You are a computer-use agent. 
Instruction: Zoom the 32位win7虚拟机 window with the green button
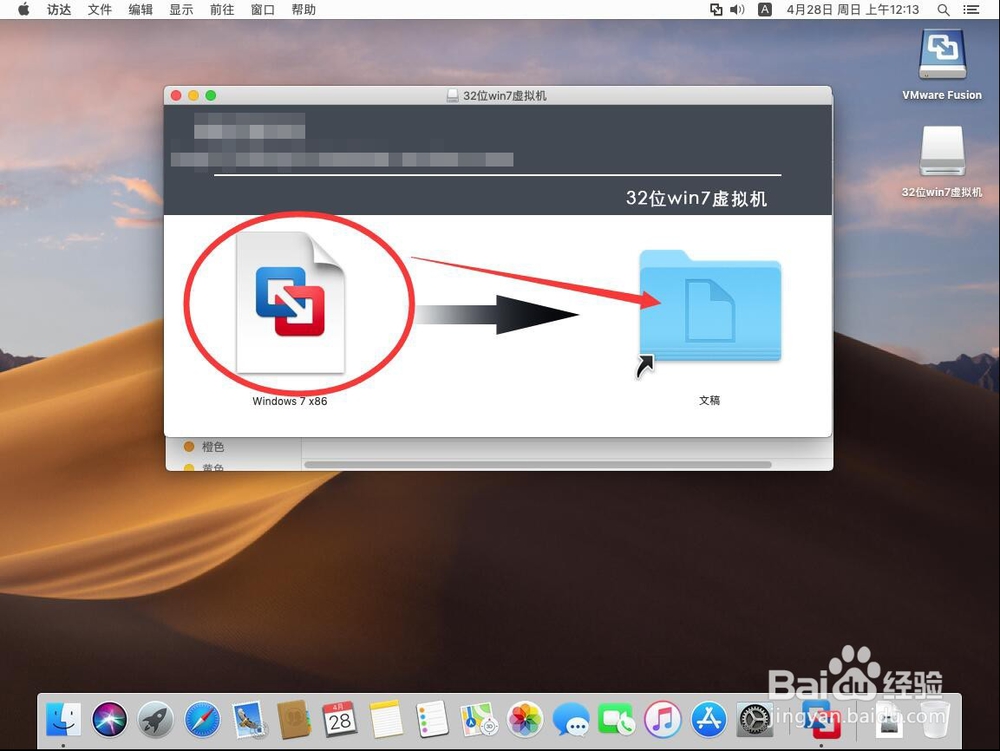click(x=210, y=95)
